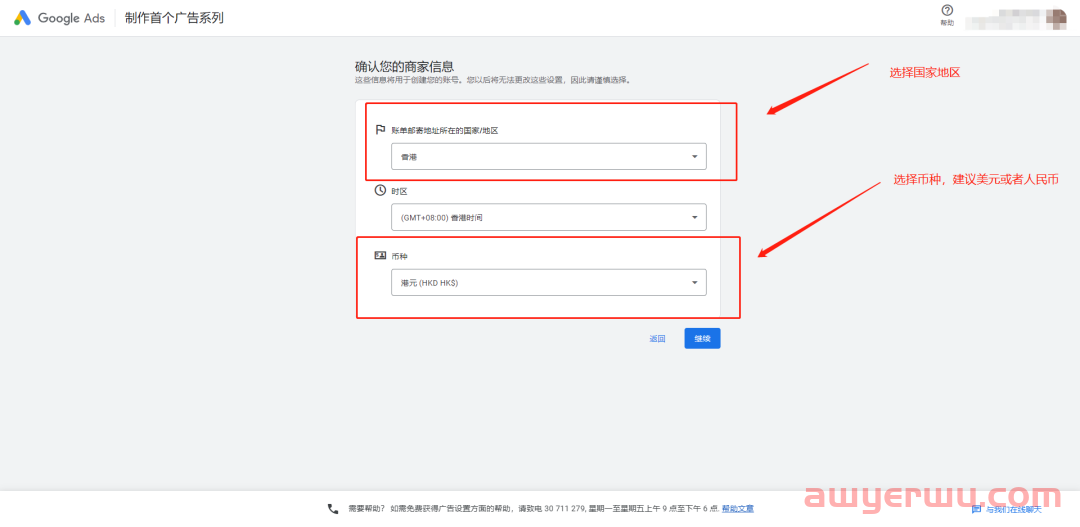
Task: Click the 制作首个广告系列 page title
Action: click(x=174, y=18)
